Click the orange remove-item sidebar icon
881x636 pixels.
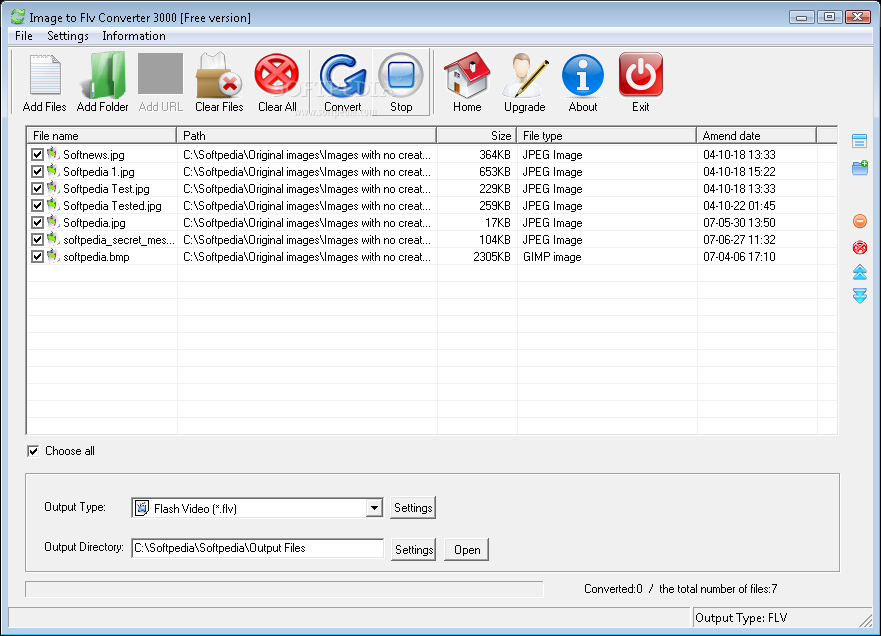coord(860,221)
